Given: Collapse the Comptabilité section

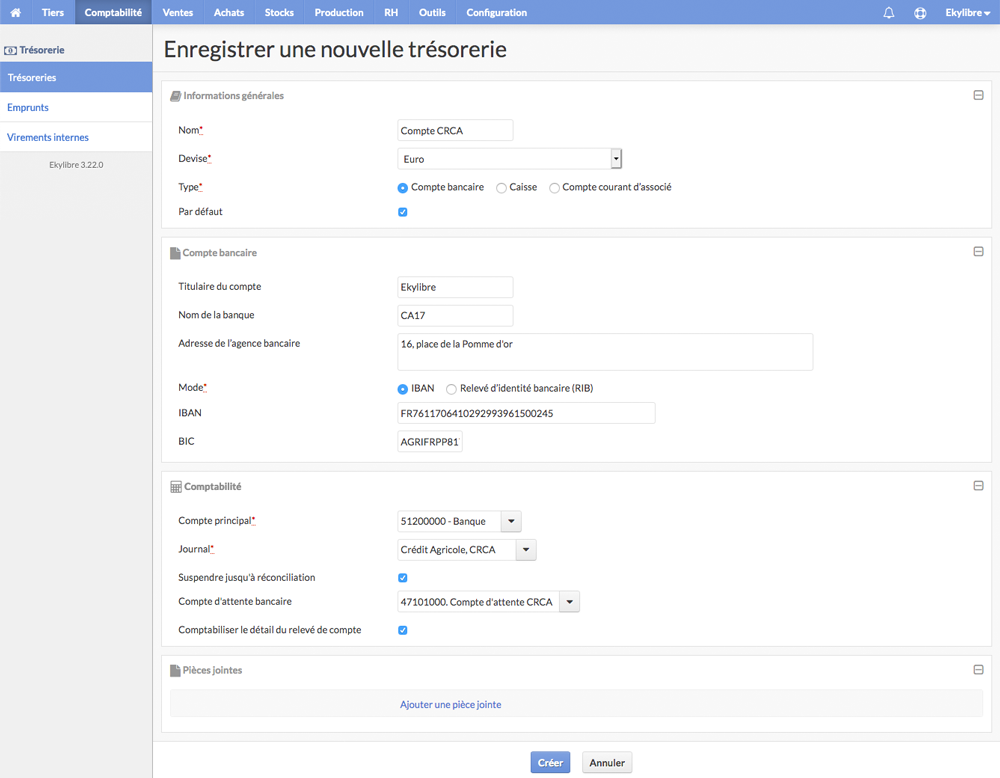Looking at the screenshot, I should coord(978,486).
